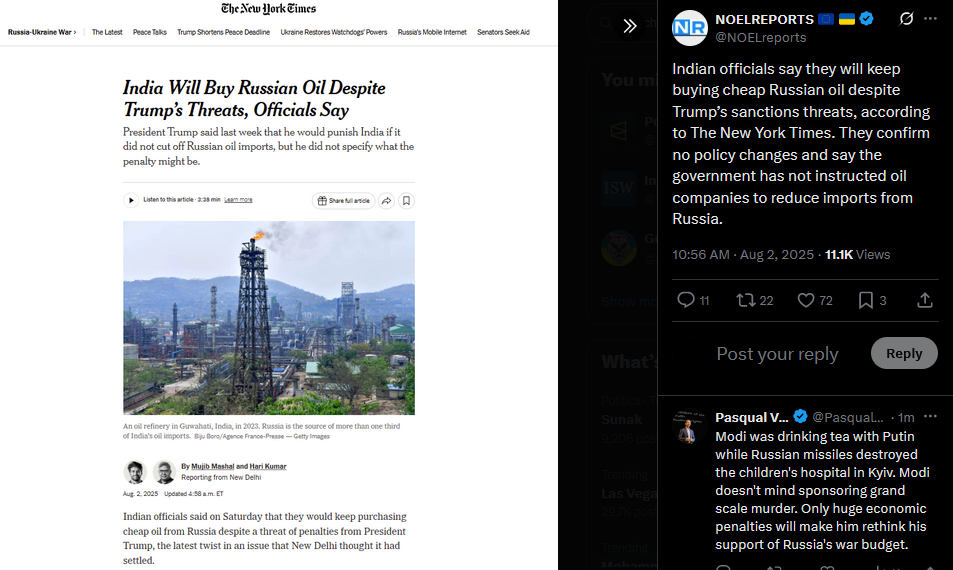Share the NOELREPORTS post
This screenshot has width=953, height=570.
point(924,300)
